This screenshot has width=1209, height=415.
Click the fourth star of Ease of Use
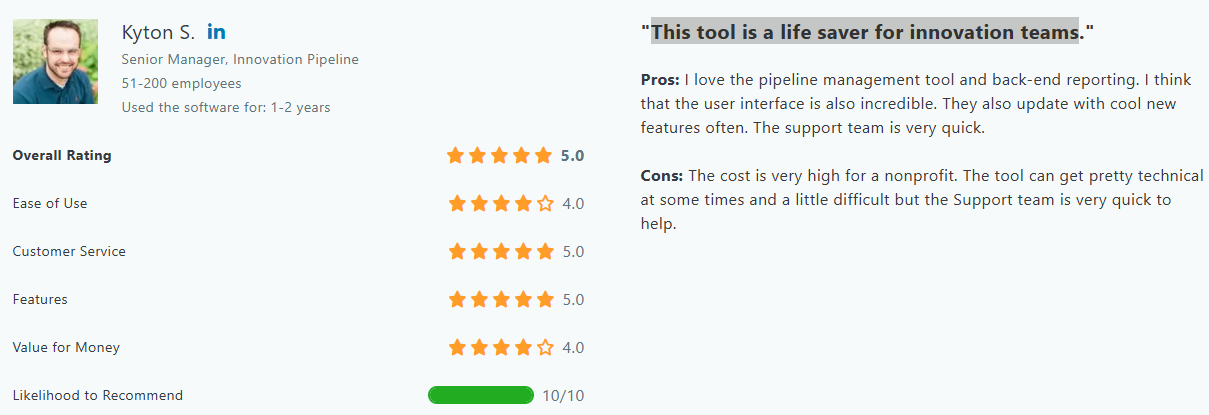(x=523, y=204)
